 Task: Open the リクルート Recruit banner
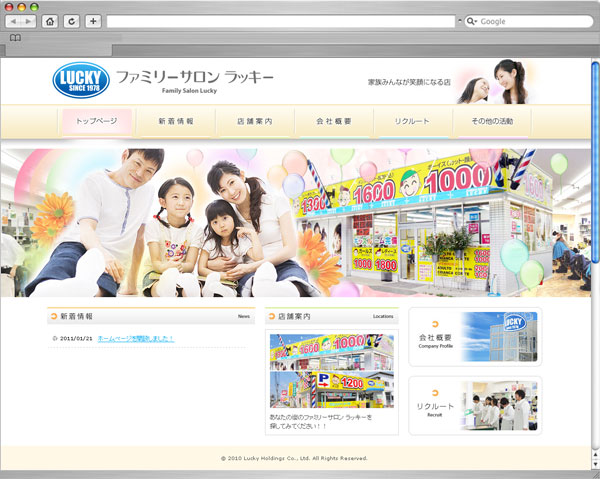click(475, 406)
